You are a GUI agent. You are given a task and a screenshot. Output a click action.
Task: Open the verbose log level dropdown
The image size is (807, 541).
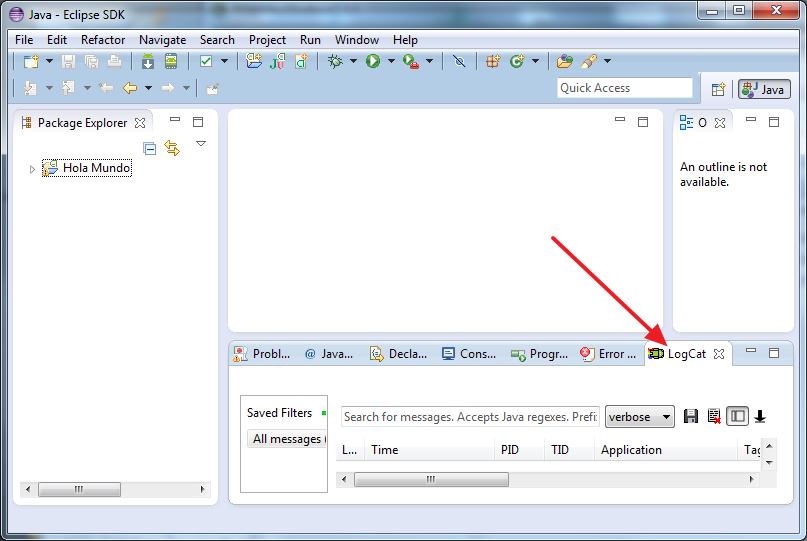coord(639,417)
